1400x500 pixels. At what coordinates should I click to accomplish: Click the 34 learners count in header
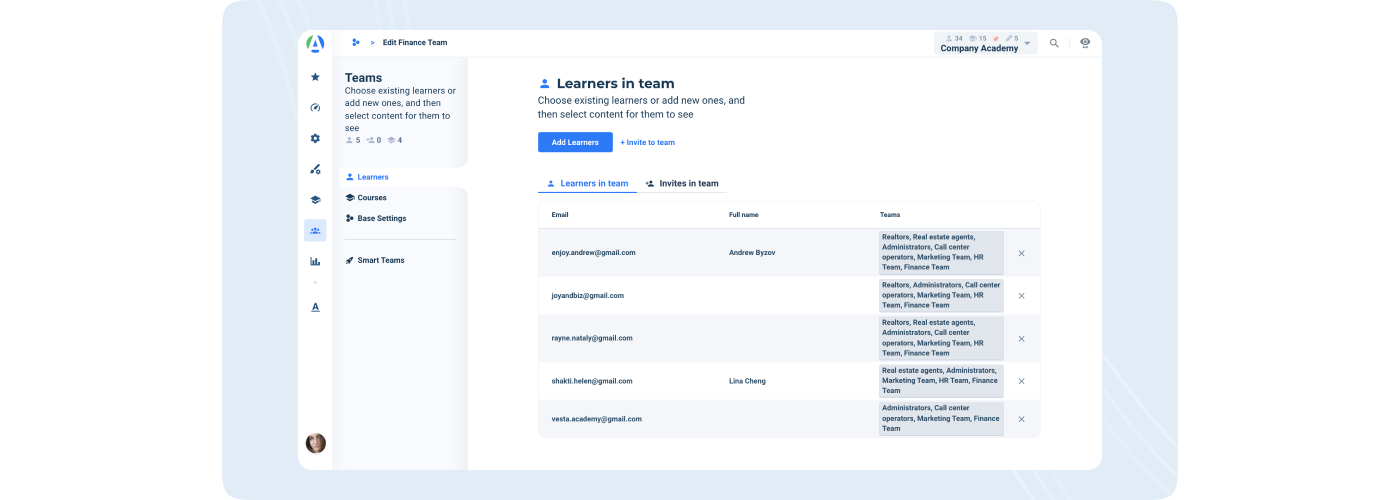point(954,38)
